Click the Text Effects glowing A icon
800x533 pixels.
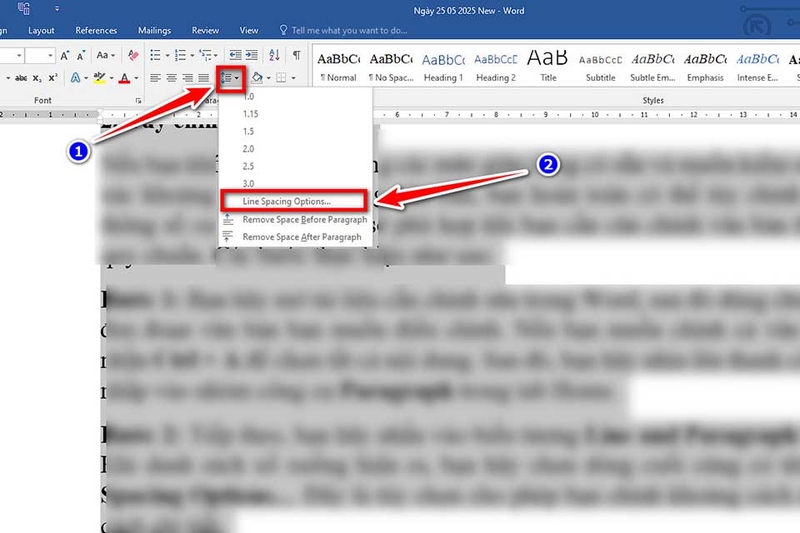pos(76,78)
